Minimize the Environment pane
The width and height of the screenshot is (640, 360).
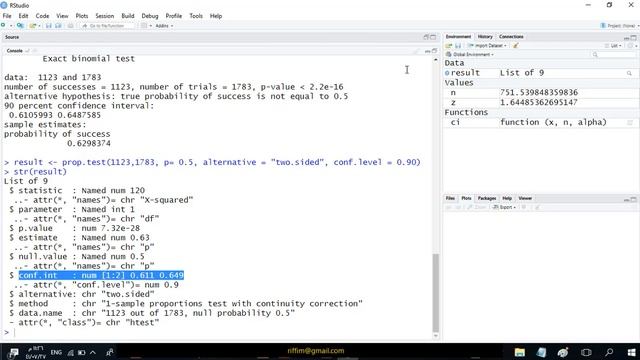click(627, 38)
